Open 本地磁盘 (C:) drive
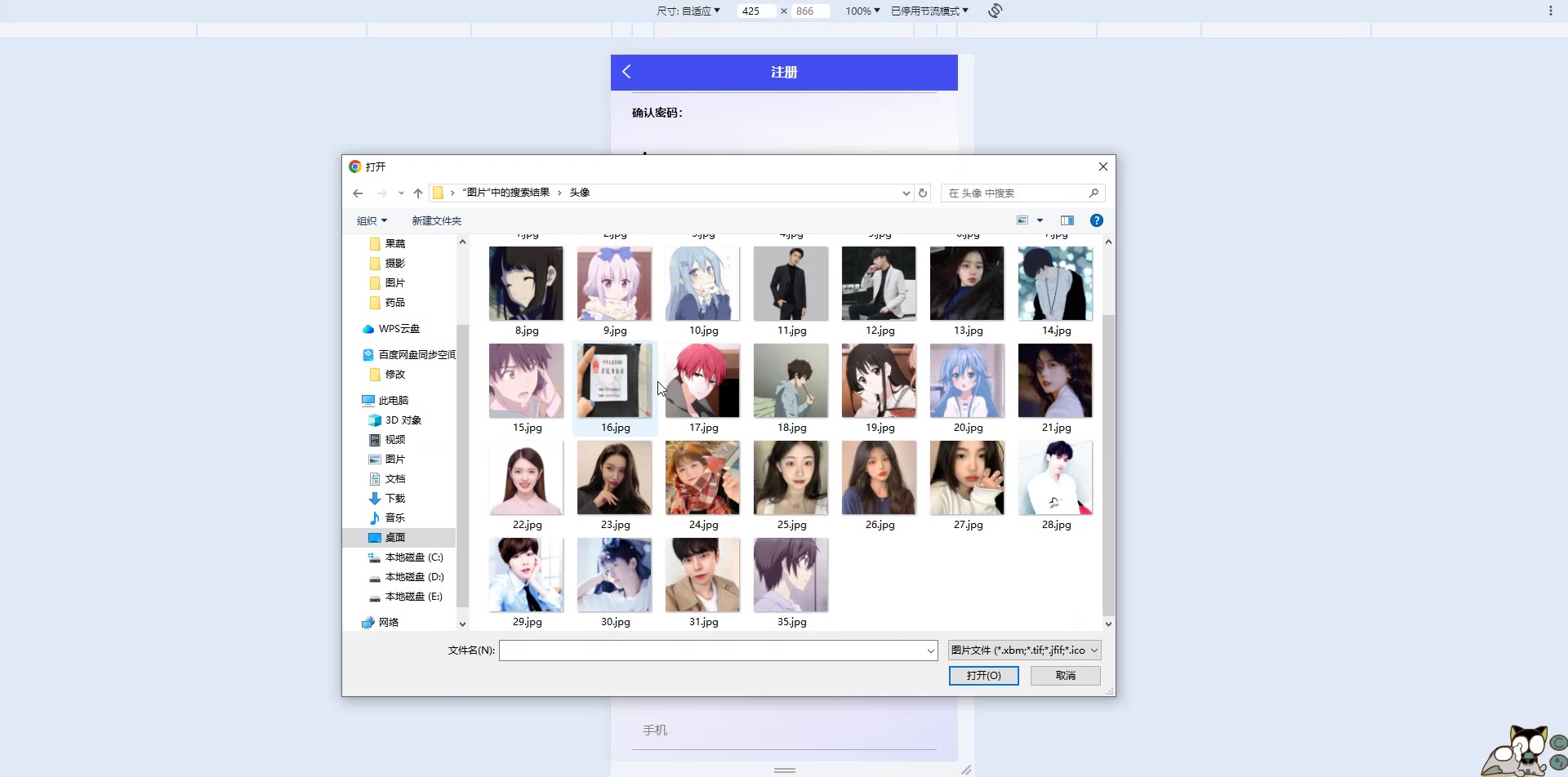This screenshot has width=1568, height=777. (406, 557)
